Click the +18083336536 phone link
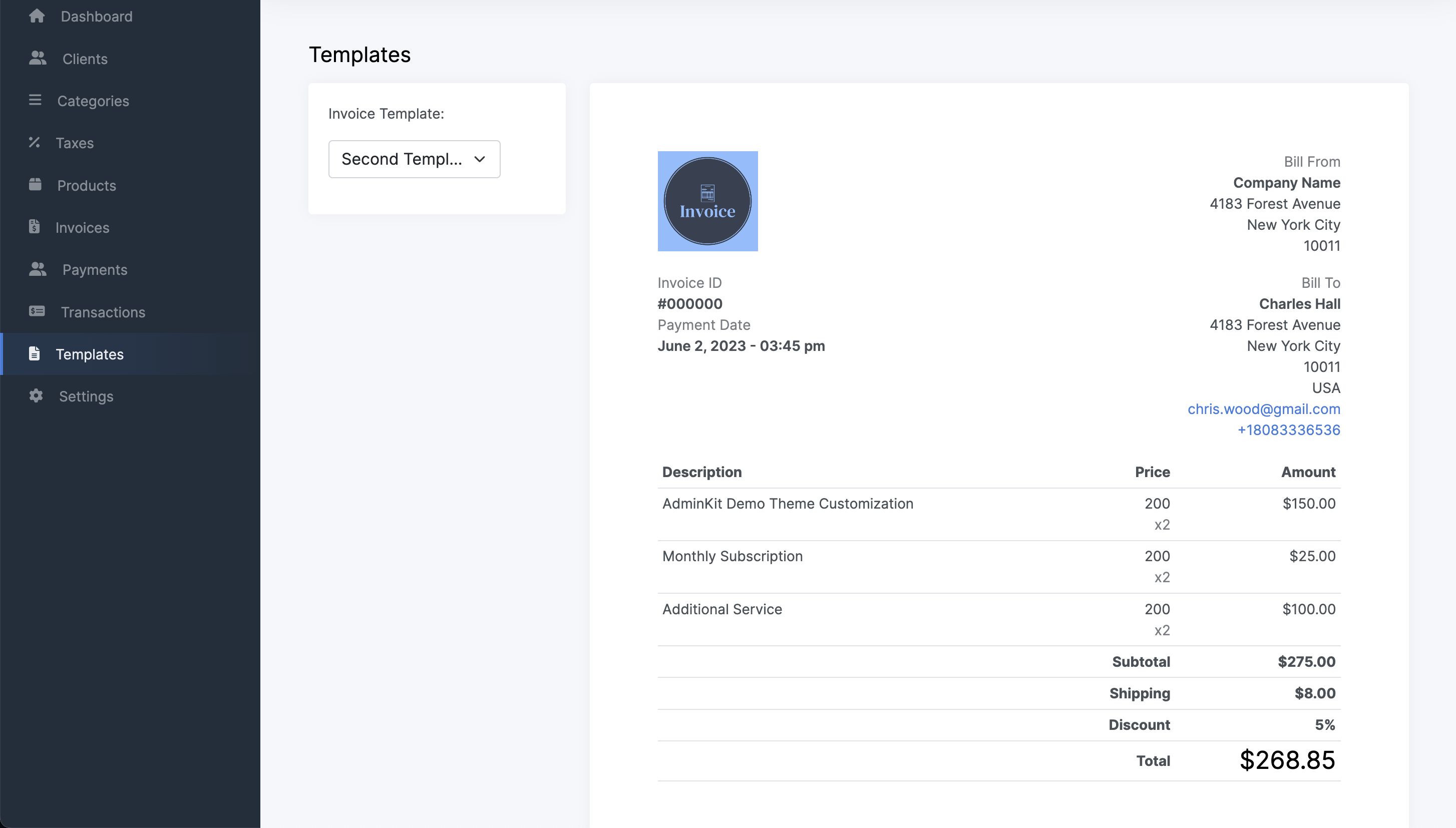The height and width of the screenshot is (828, 1456). (1288, 430)
